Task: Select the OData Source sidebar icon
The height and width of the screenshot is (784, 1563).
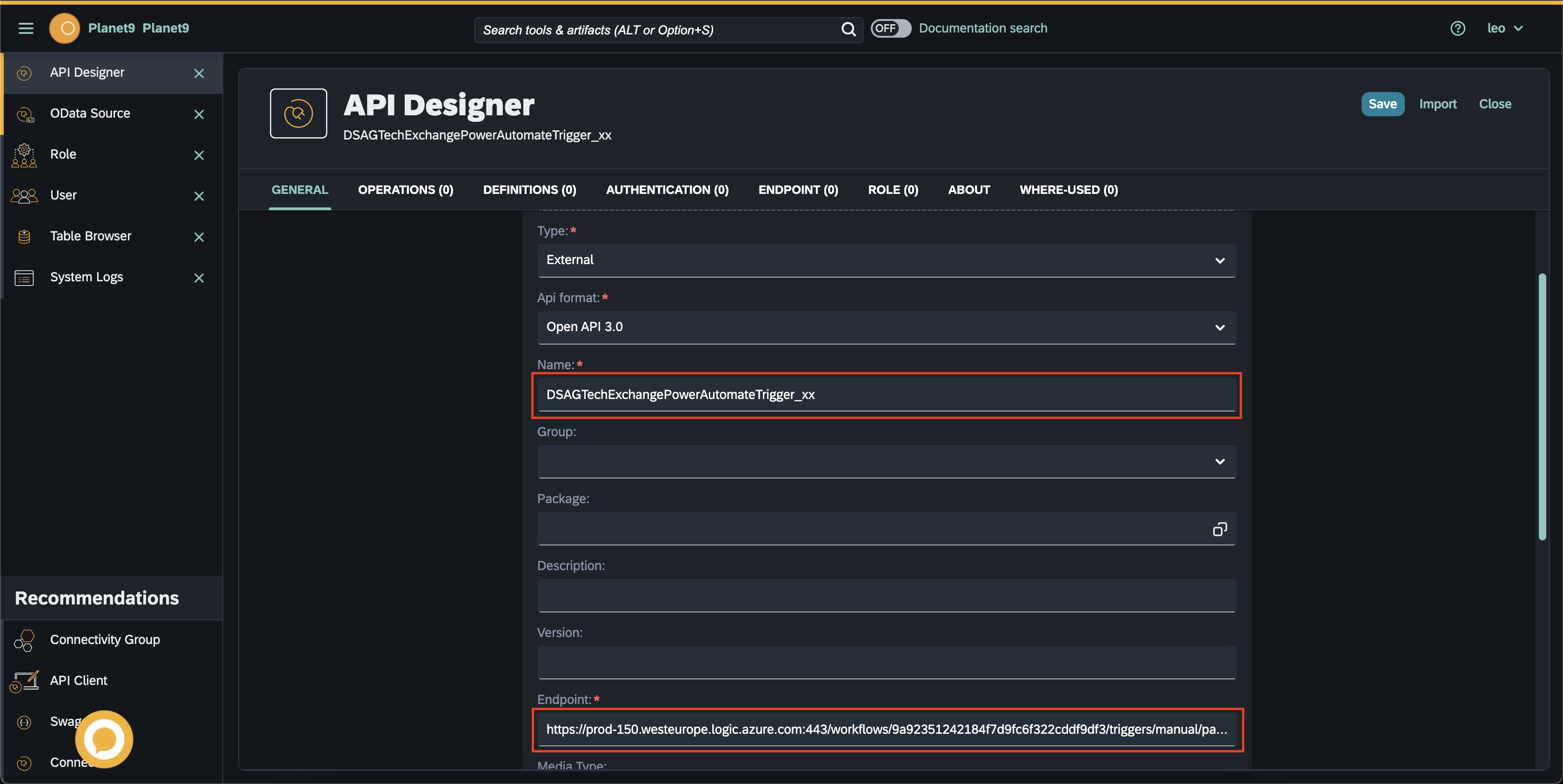Action: pyautogui.click(x=24, y=114)
